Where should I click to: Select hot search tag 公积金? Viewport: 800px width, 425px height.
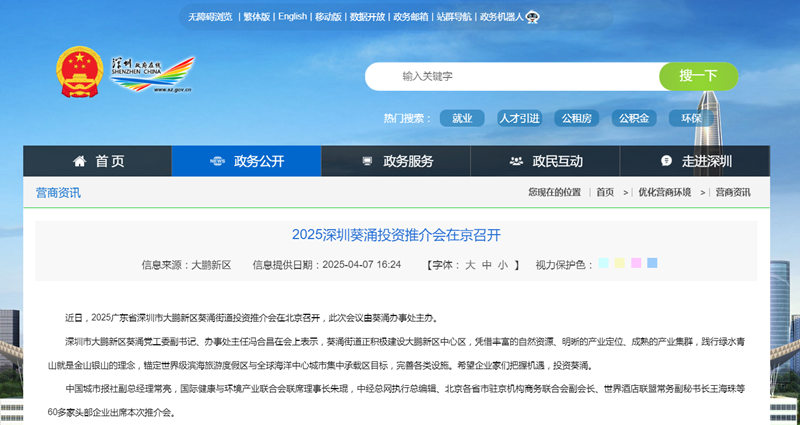click(634, 118)
